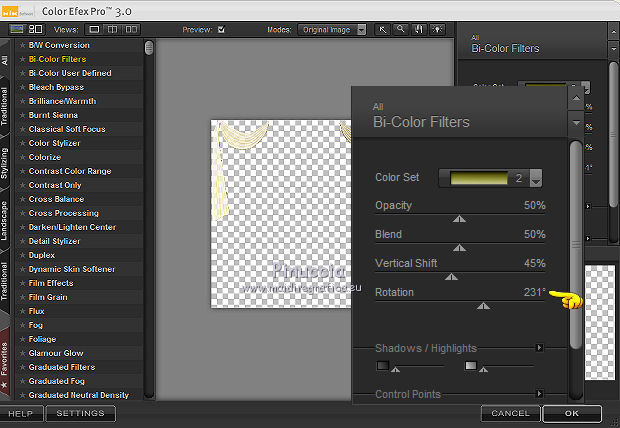This screenshot has width=620, height=428.
Task: Click the Blend slider handle
Action: pos(459,248)
